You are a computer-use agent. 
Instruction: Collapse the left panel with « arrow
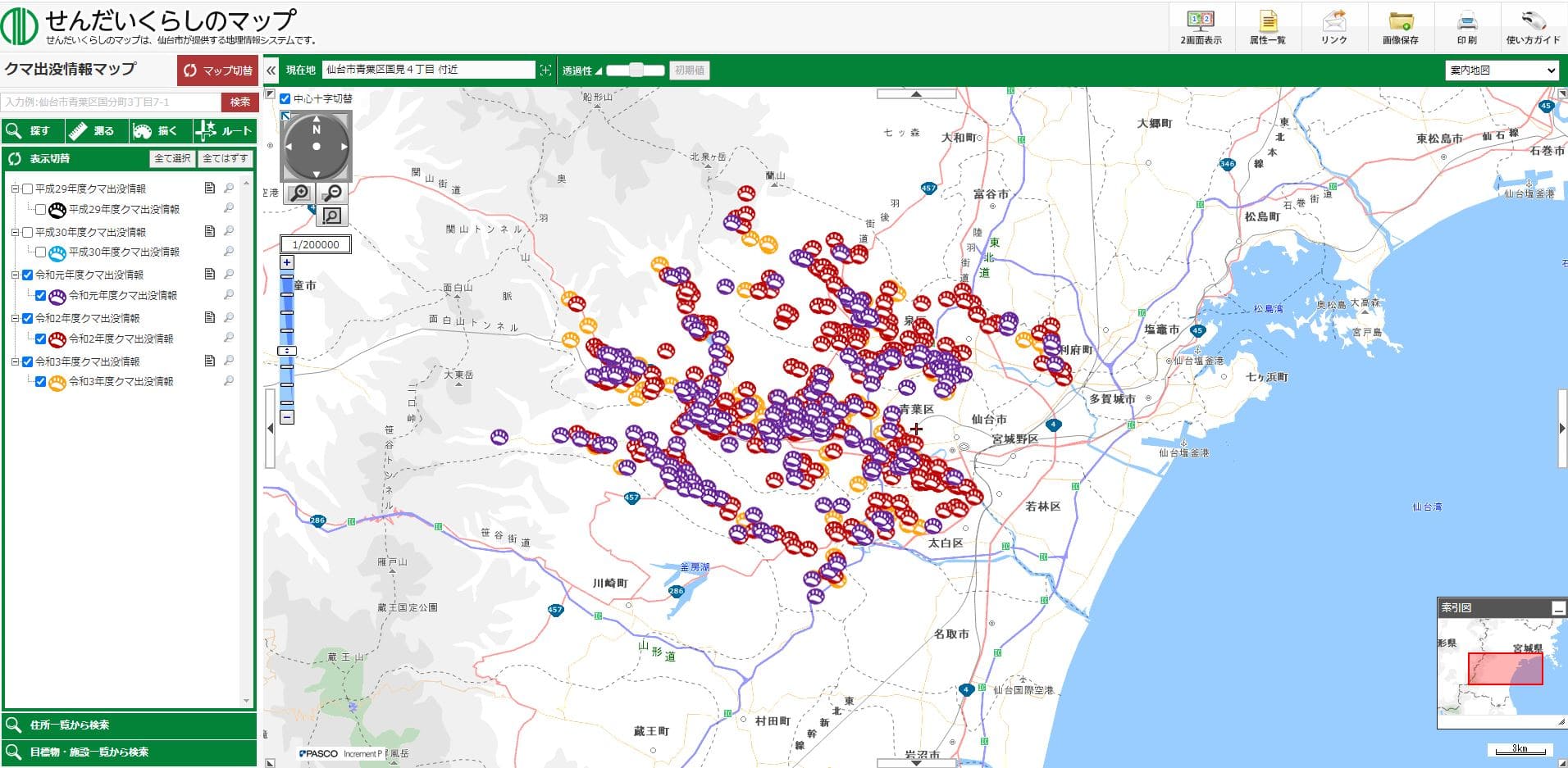(x=271, y=70)
